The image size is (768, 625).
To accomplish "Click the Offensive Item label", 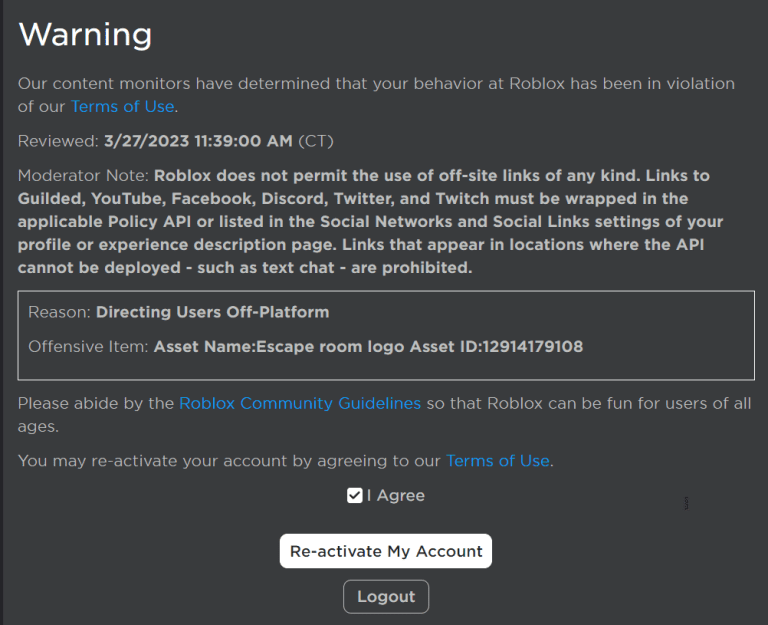I will 88,347.
